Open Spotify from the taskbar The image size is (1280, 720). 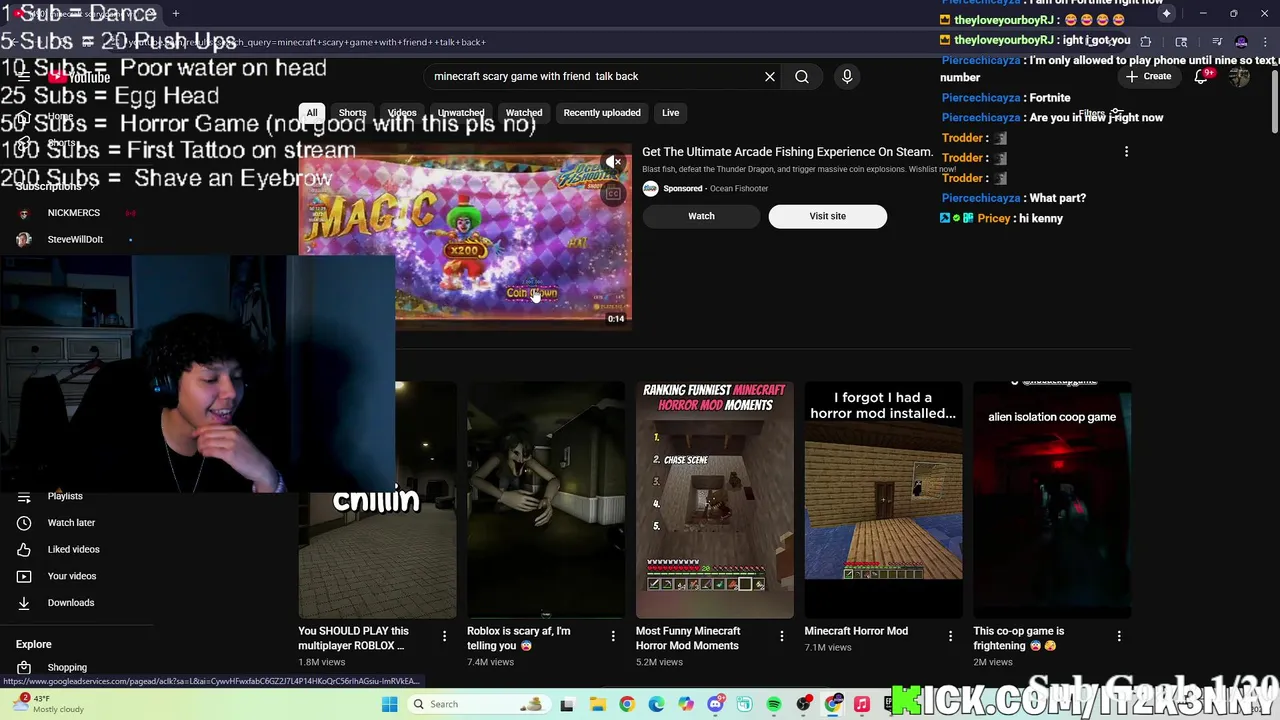[x=774, y=704]
